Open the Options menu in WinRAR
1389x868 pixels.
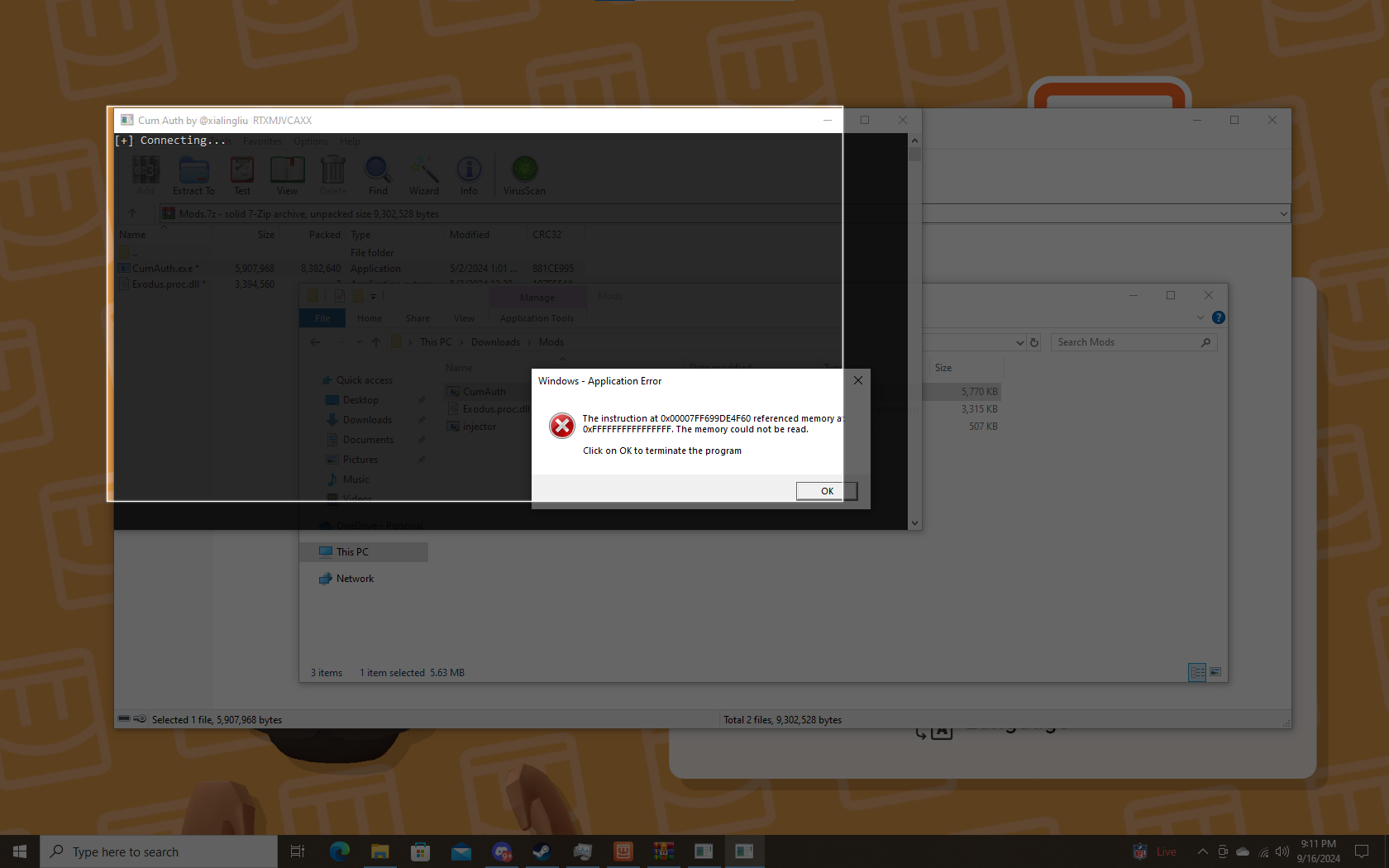coord(311,141)
